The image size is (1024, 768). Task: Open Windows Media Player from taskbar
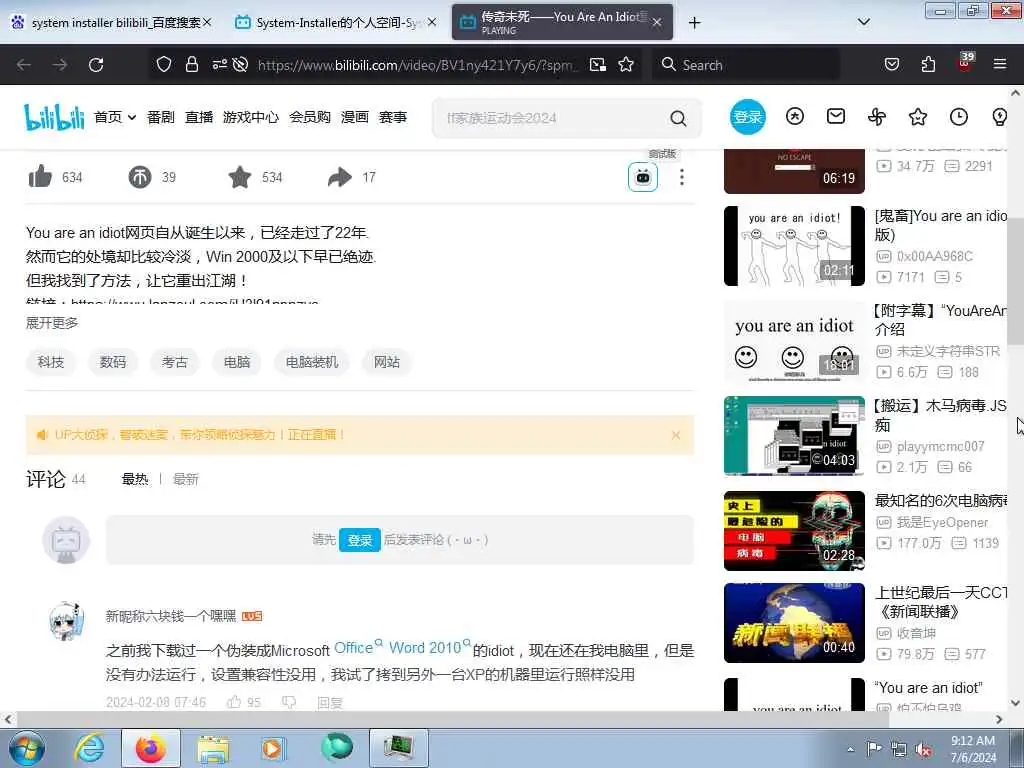pos(273,748)
